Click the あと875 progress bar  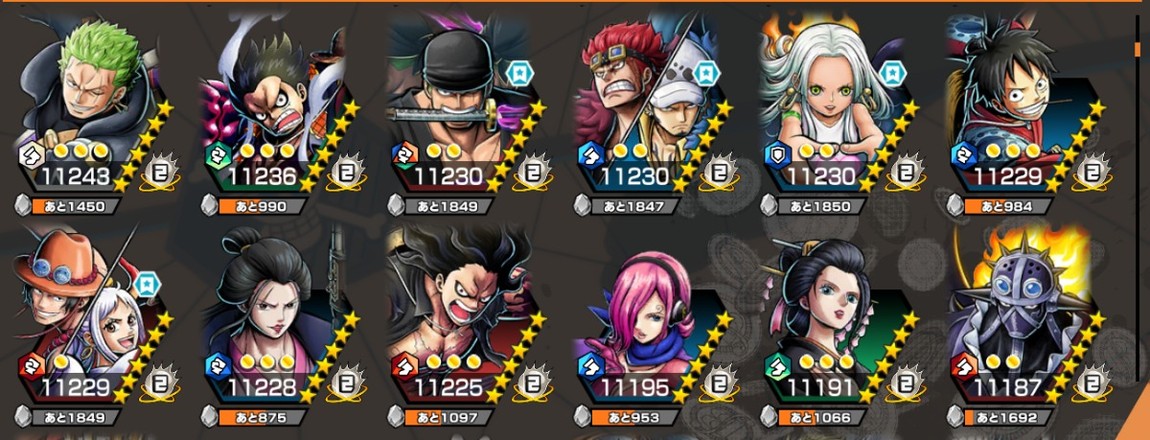click(x=261, y=417)
